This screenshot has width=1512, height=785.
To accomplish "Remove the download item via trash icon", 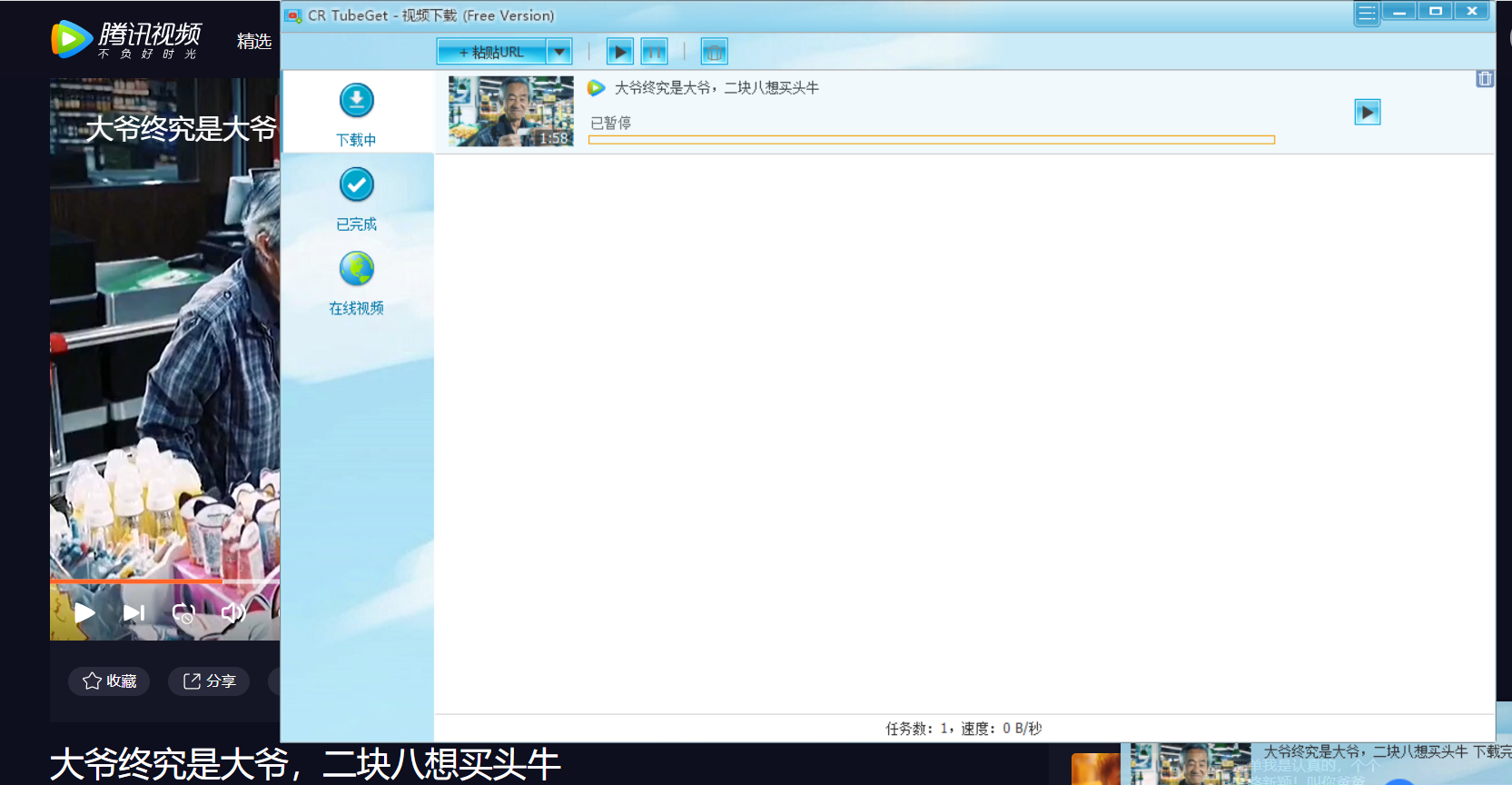I will (1485, 79).
